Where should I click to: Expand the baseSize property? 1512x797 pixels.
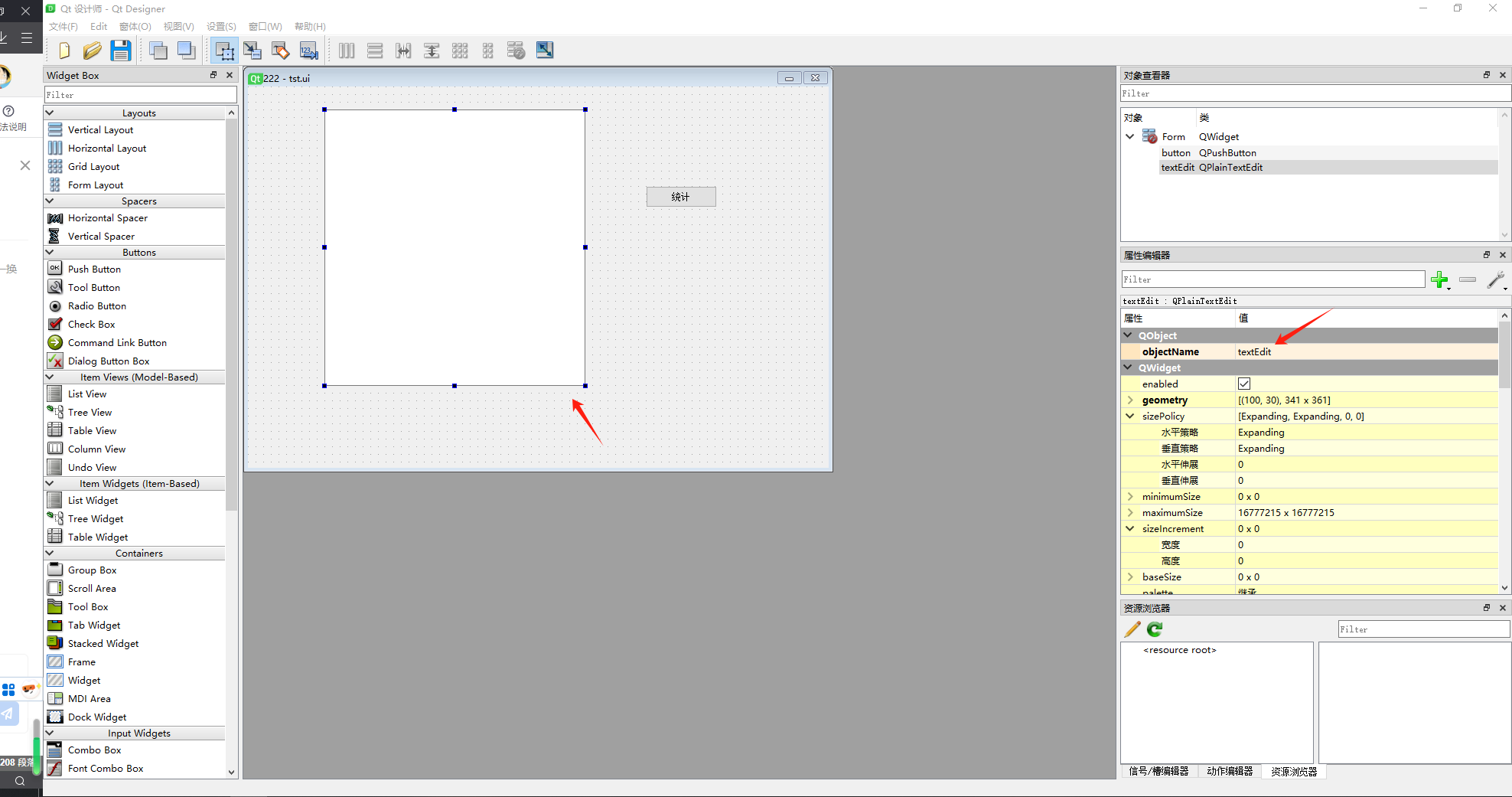(1130, 577)
